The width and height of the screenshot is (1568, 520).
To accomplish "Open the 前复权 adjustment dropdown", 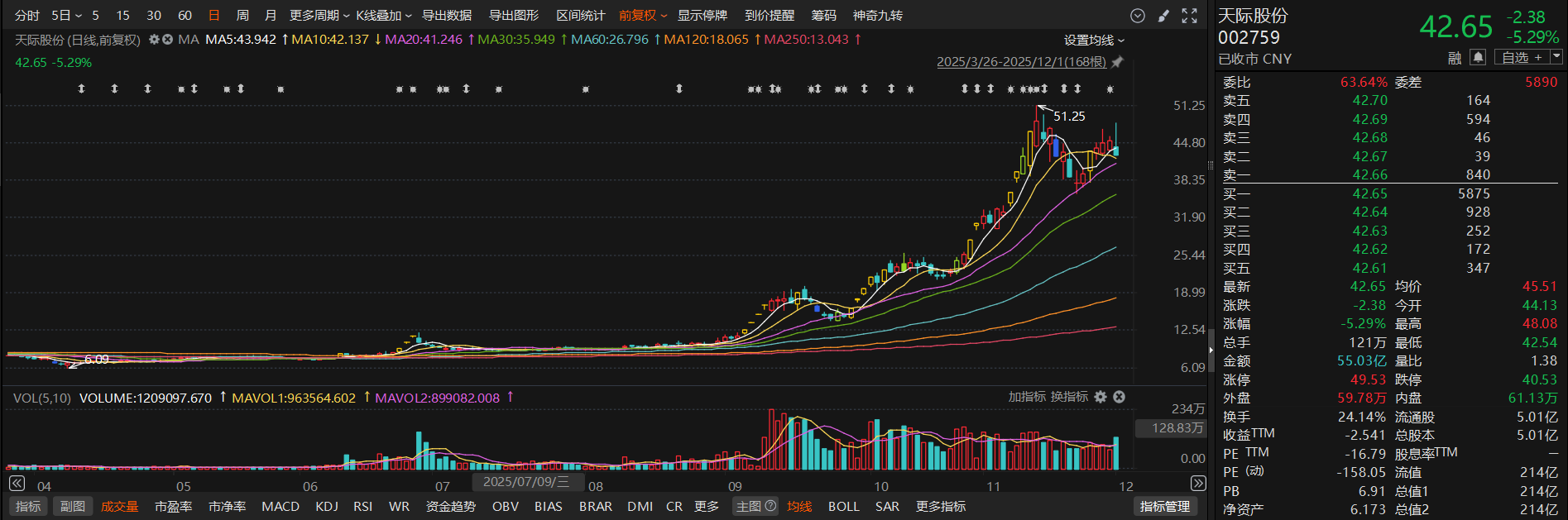I will [x=642, y=16].
